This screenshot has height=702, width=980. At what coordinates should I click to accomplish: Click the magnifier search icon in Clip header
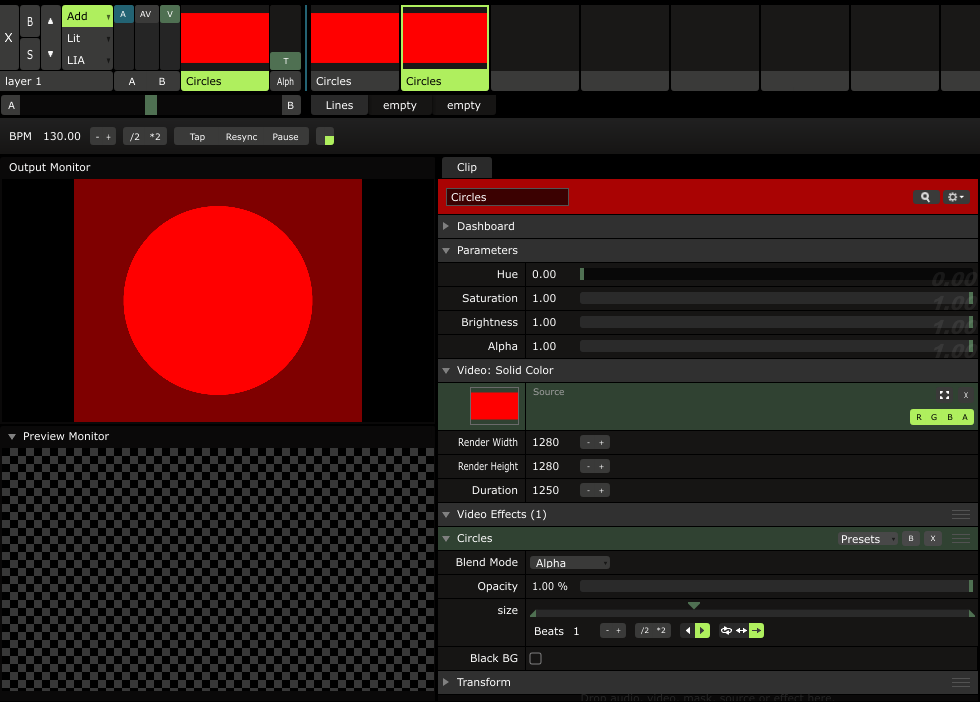[x=926, y=198]
